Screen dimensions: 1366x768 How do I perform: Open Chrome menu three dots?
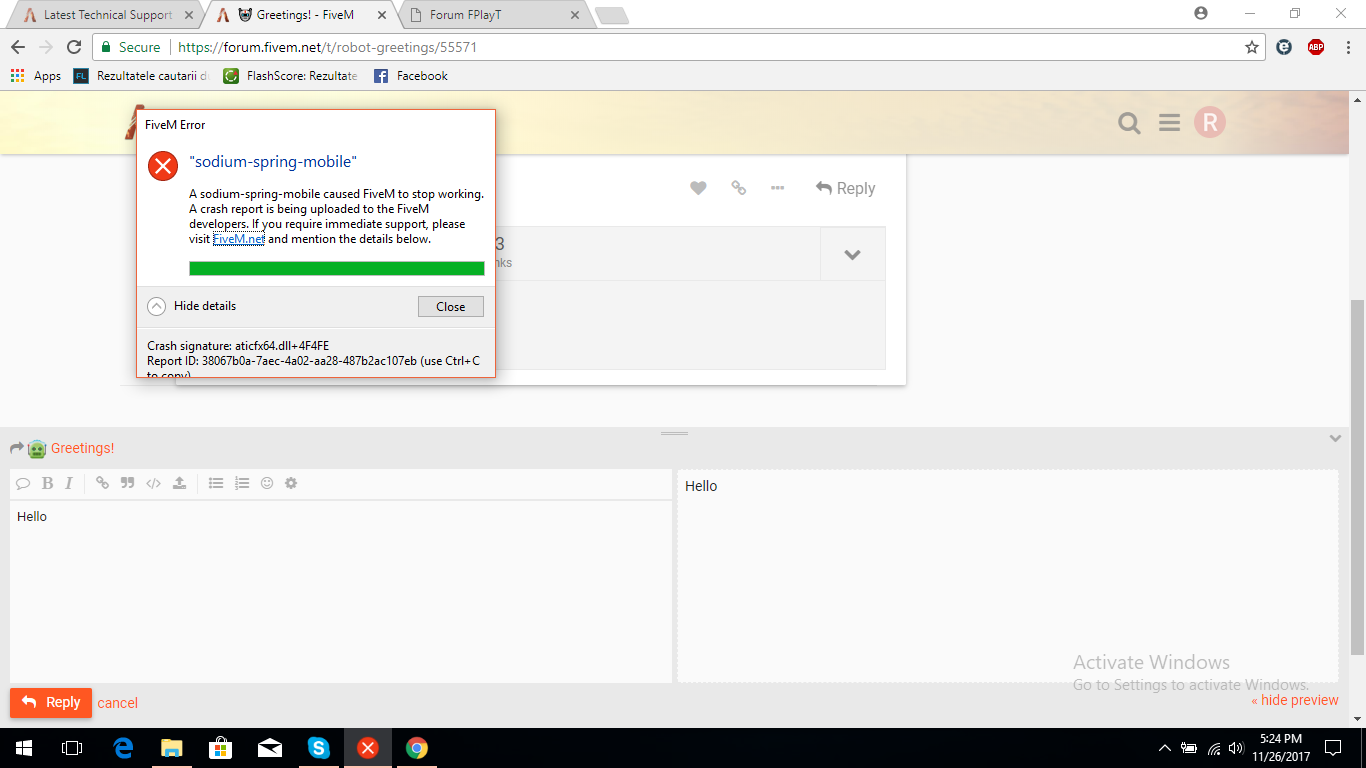[1347, 47]
